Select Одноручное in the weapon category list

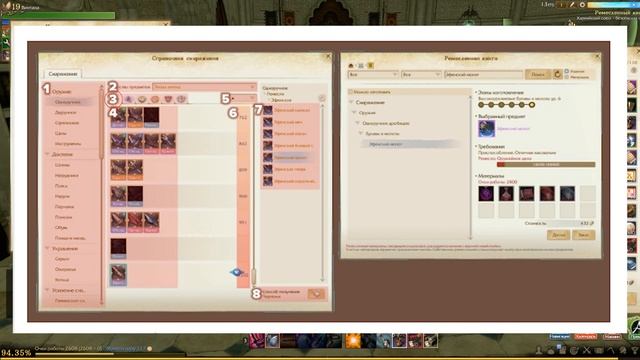pos(67,102)
